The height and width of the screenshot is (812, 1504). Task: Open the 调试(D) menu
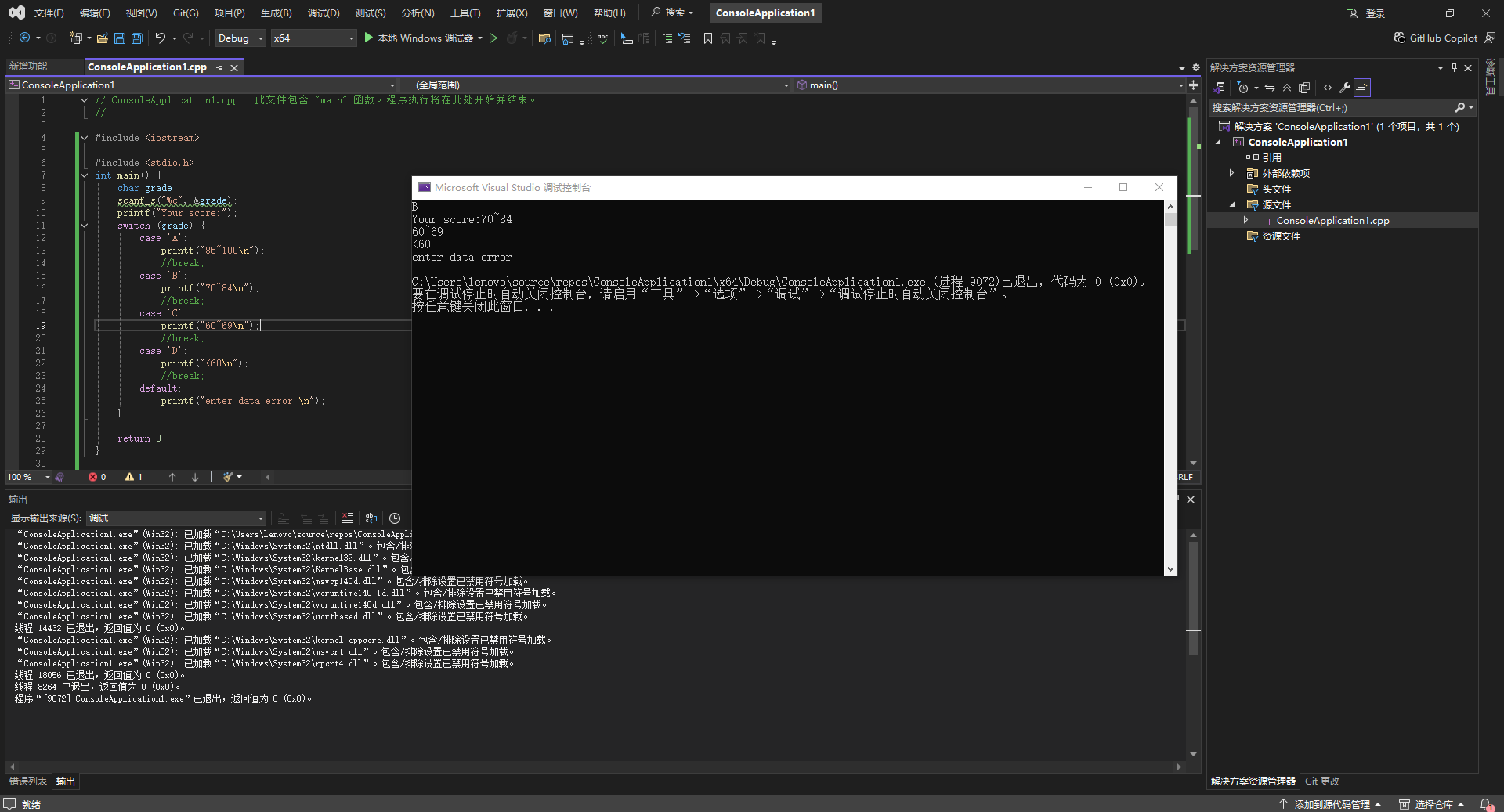(324, 13)
